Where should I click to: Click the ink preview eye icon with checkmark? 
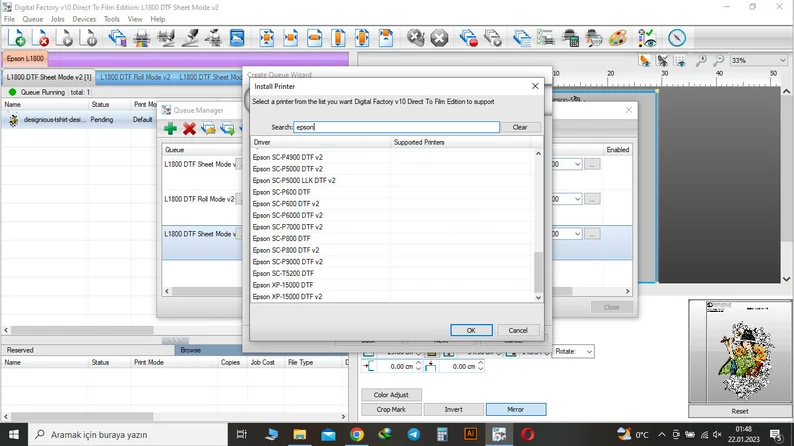(647, 38)
